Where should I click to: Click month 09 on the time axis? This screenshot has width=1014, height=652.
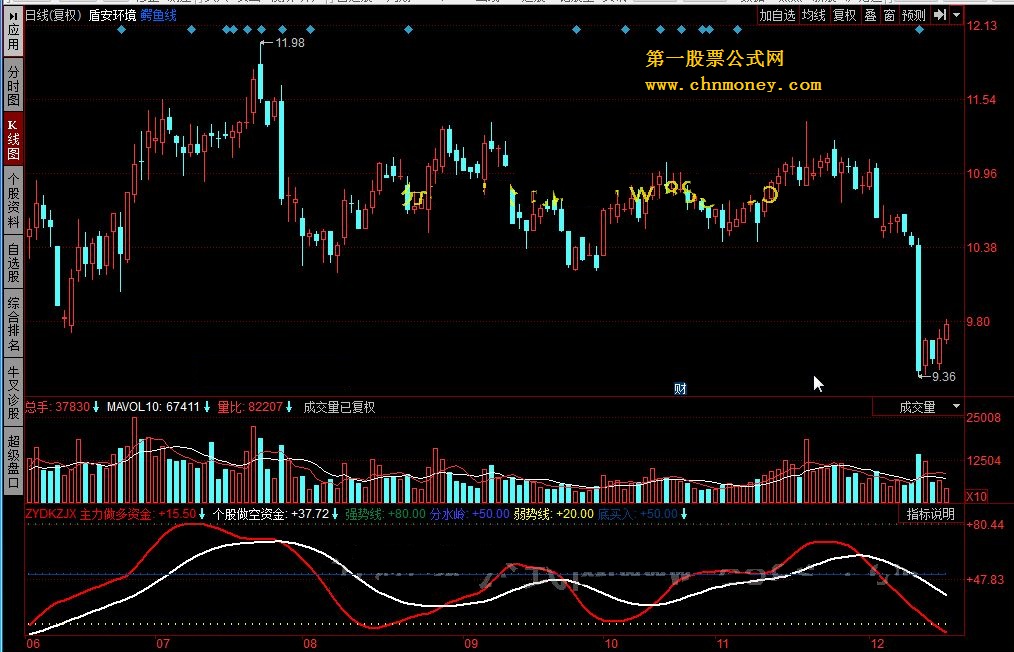[471, 644]
